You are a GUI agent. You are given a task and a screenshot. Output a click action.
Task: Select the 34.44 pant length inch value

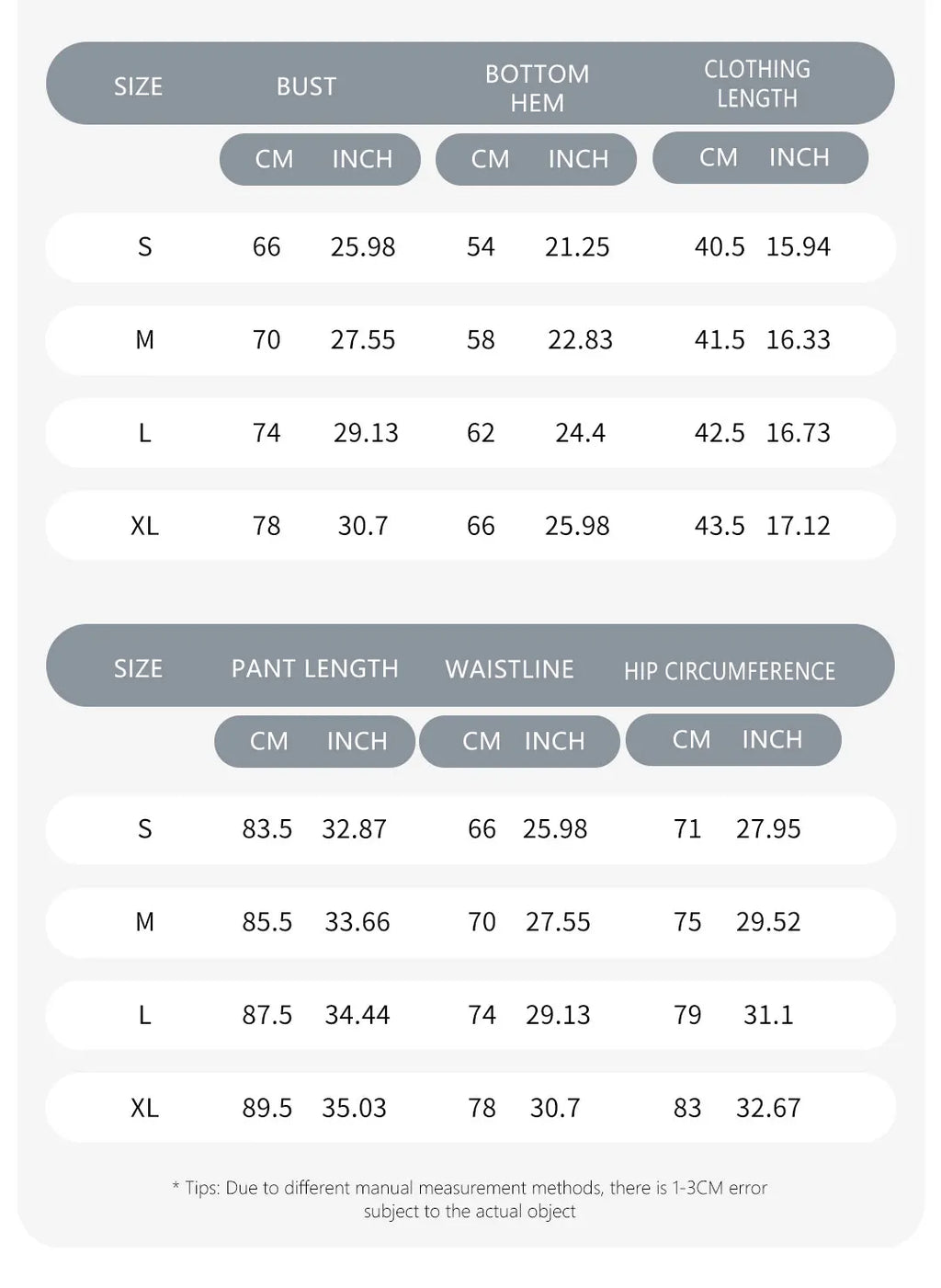[x=357, y=1015]
